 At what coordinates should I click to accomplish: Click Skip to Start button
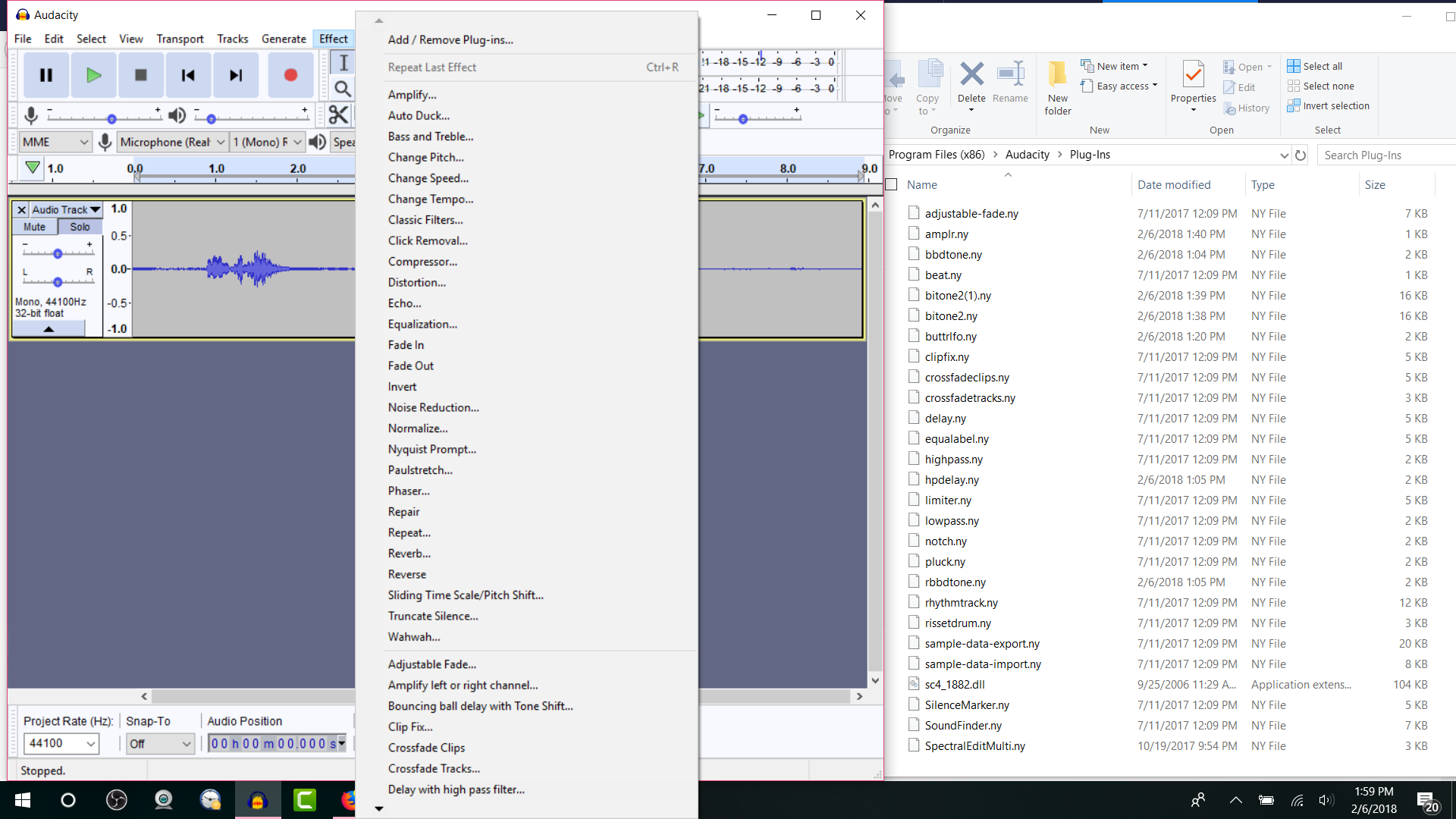point(188,75)
